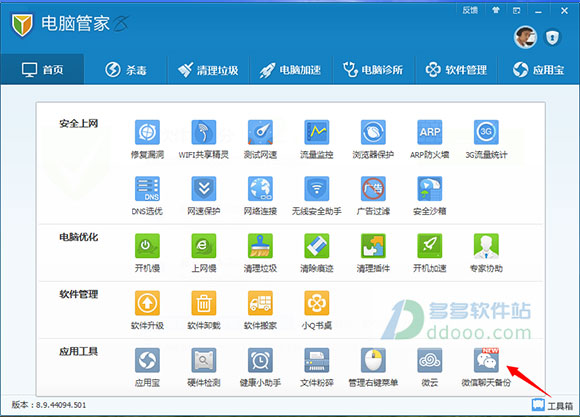Open the skin shirt icon in title bar

coord(496,10)
